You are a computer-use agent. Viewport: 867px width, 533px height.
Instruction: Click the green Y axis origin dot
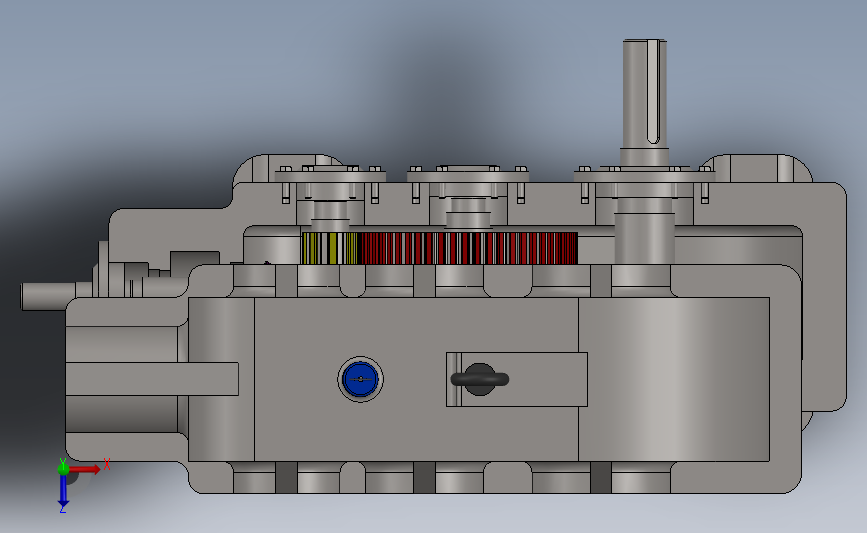[x=63, y=469]
